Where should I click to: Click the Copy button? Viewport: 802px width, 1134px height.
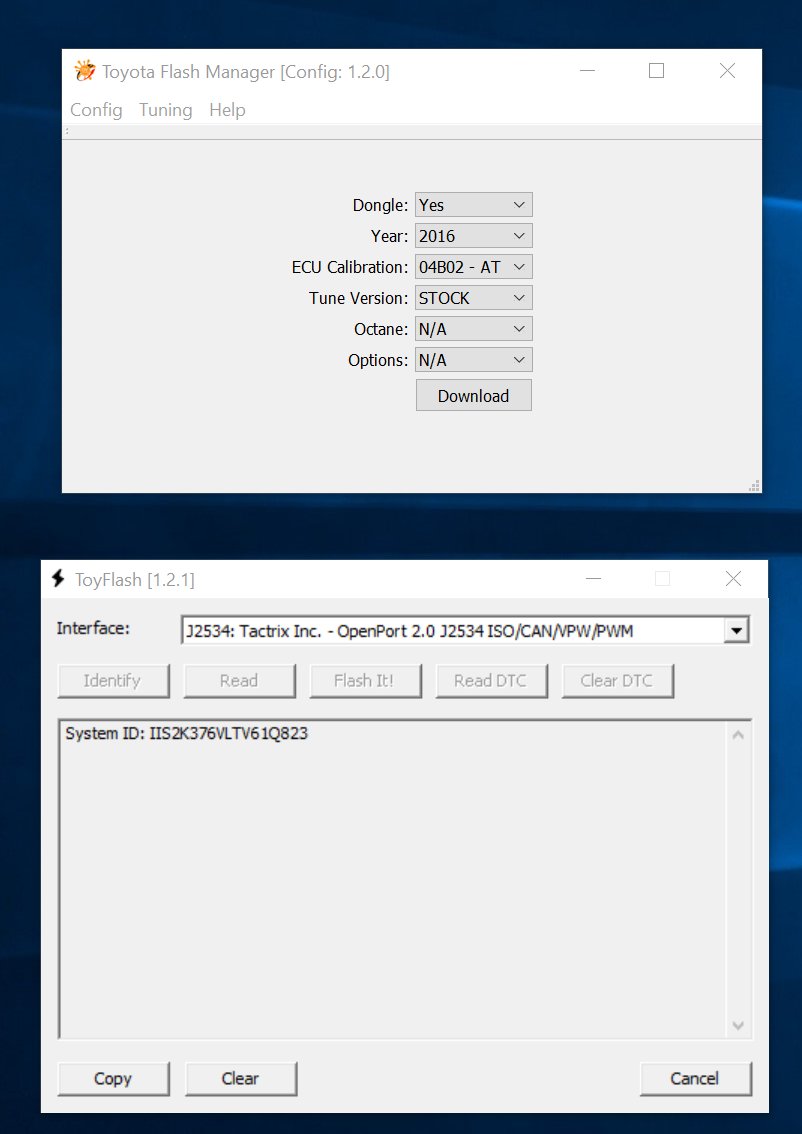coord(113,1078)
